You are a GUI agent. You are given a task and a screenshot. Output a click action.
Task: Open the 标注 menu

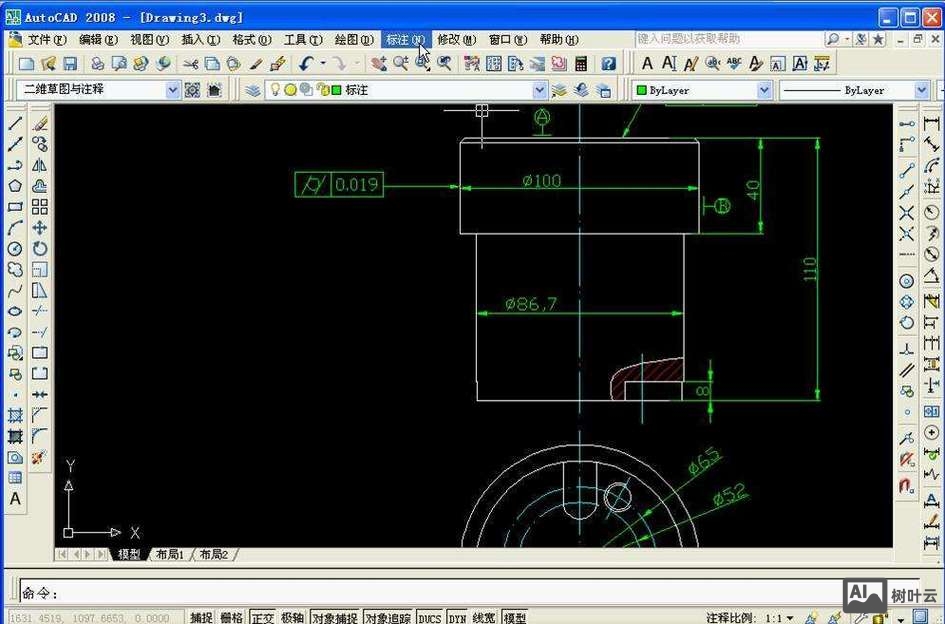(x=404, y=40)
